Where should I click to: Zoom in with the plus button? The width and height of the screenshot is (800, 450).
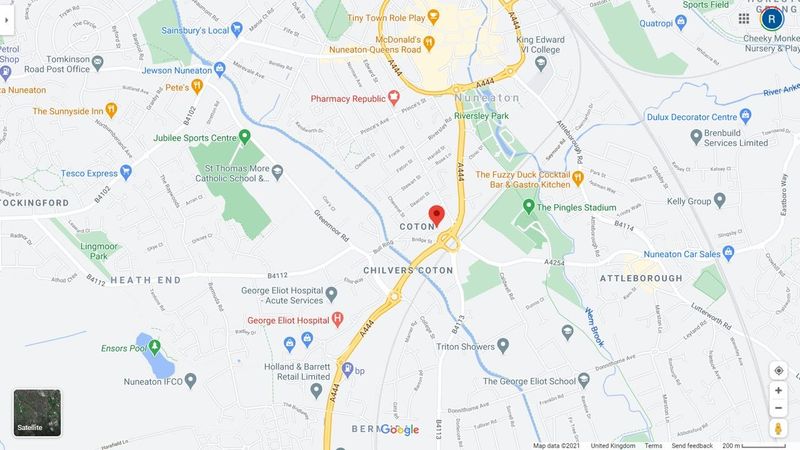pyautogui.click(x=778, y=391)
